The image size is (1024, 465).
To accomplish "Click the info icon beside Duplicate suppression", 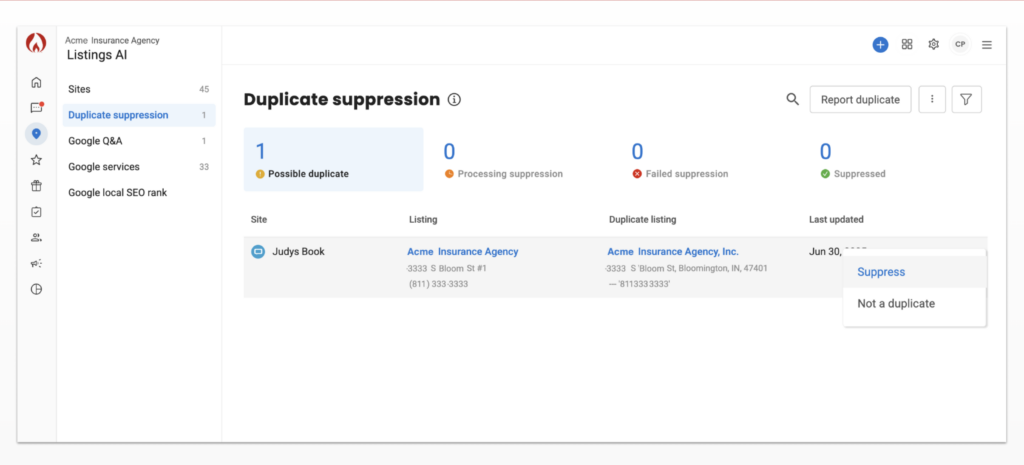I will click(455, 100).
